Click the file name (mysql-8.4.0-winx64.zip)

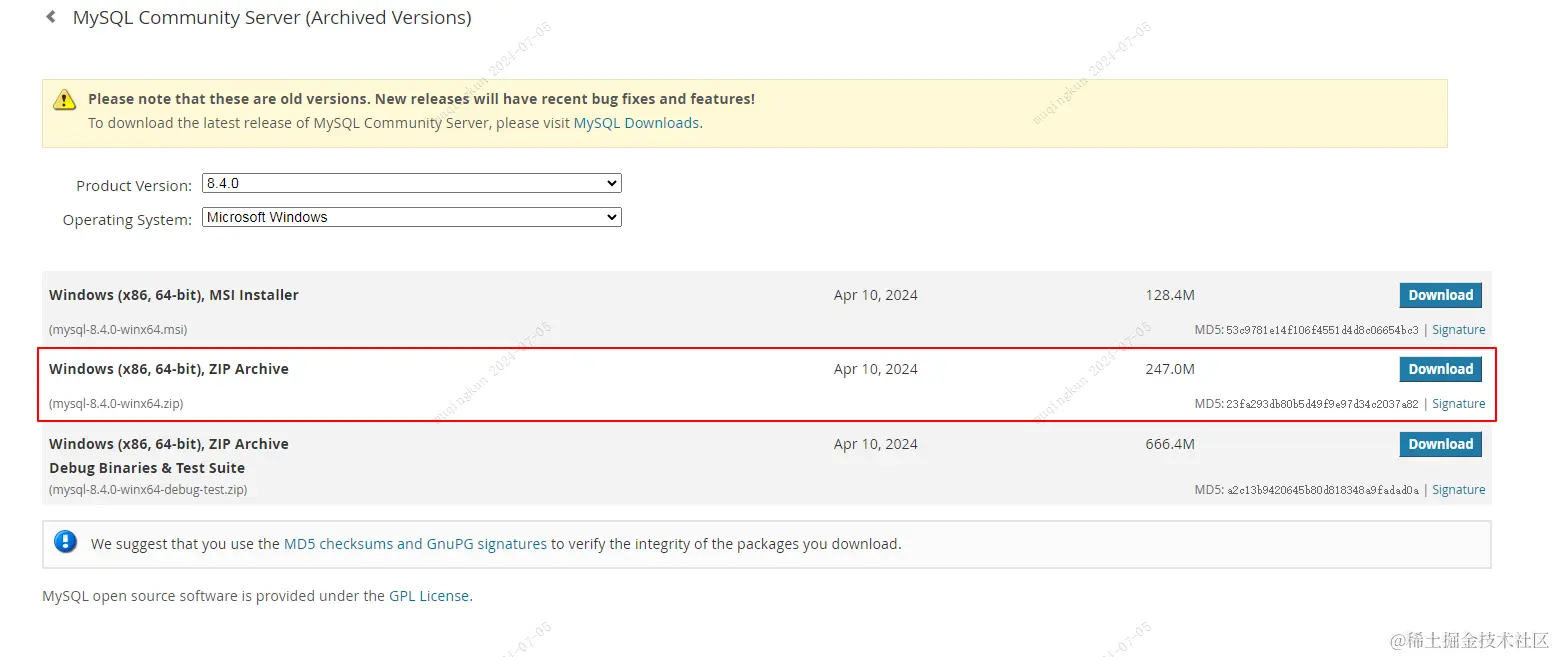coord(116,404)
